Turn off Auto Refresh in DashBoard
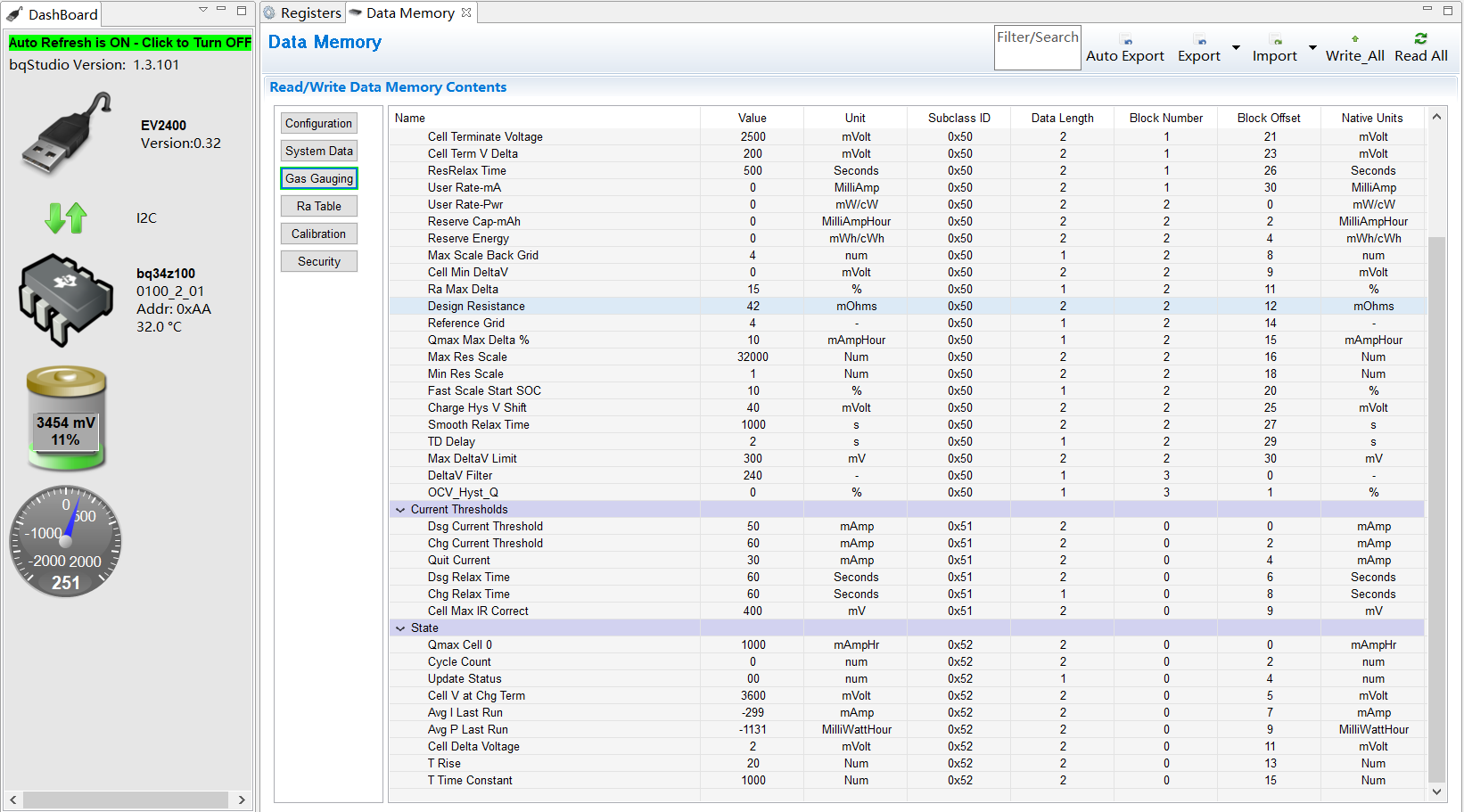Viewport: 1464px width, 812px height. 130,43
